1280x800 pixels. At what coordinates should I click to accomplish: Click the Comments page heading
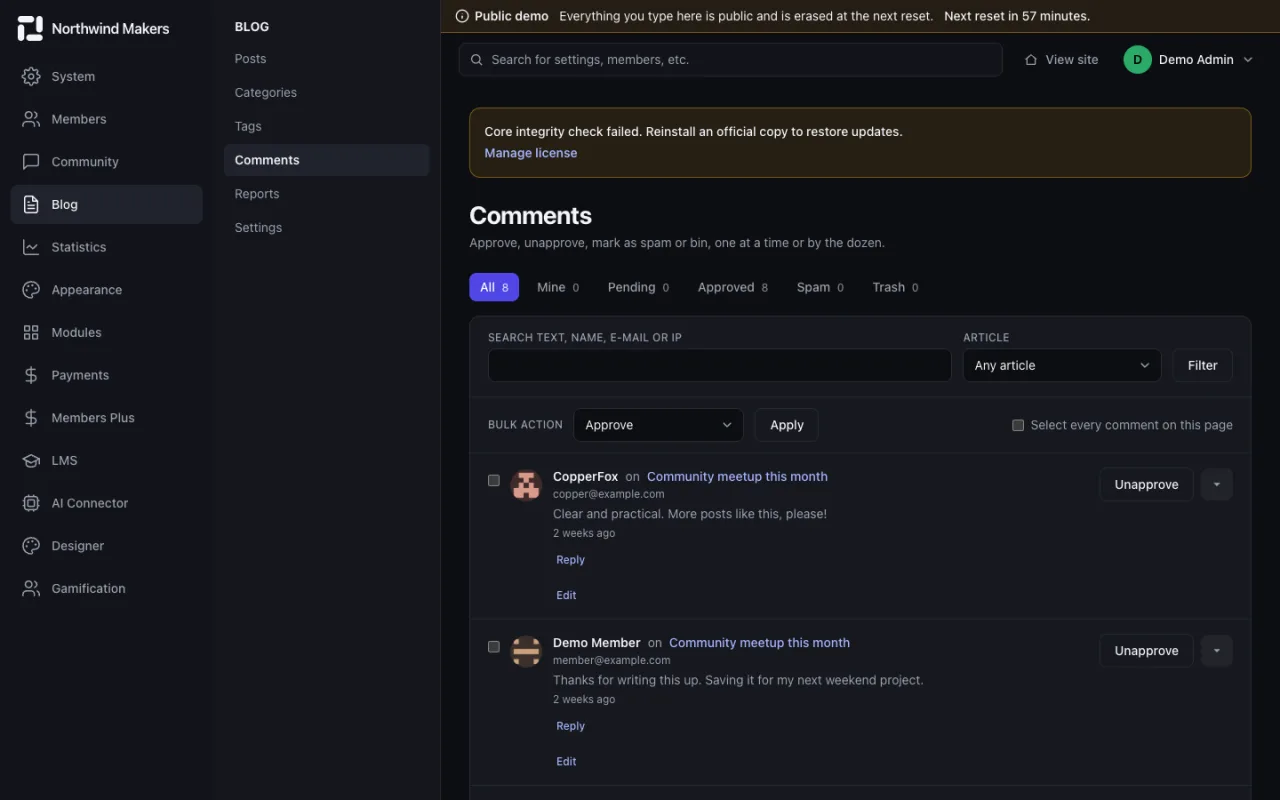[x=530, y=216]
